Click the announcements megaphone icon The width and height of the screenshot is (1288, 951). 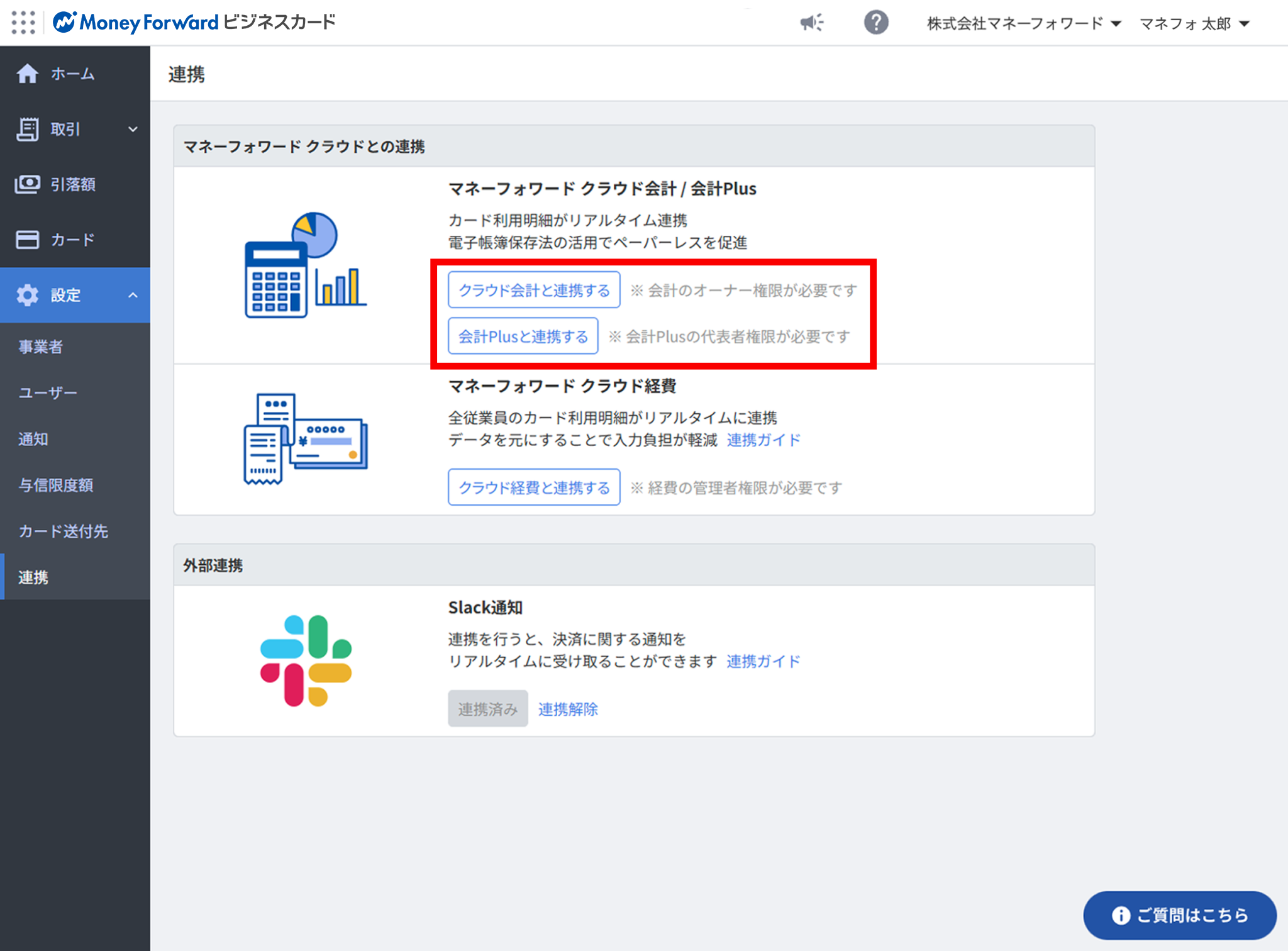812,23
